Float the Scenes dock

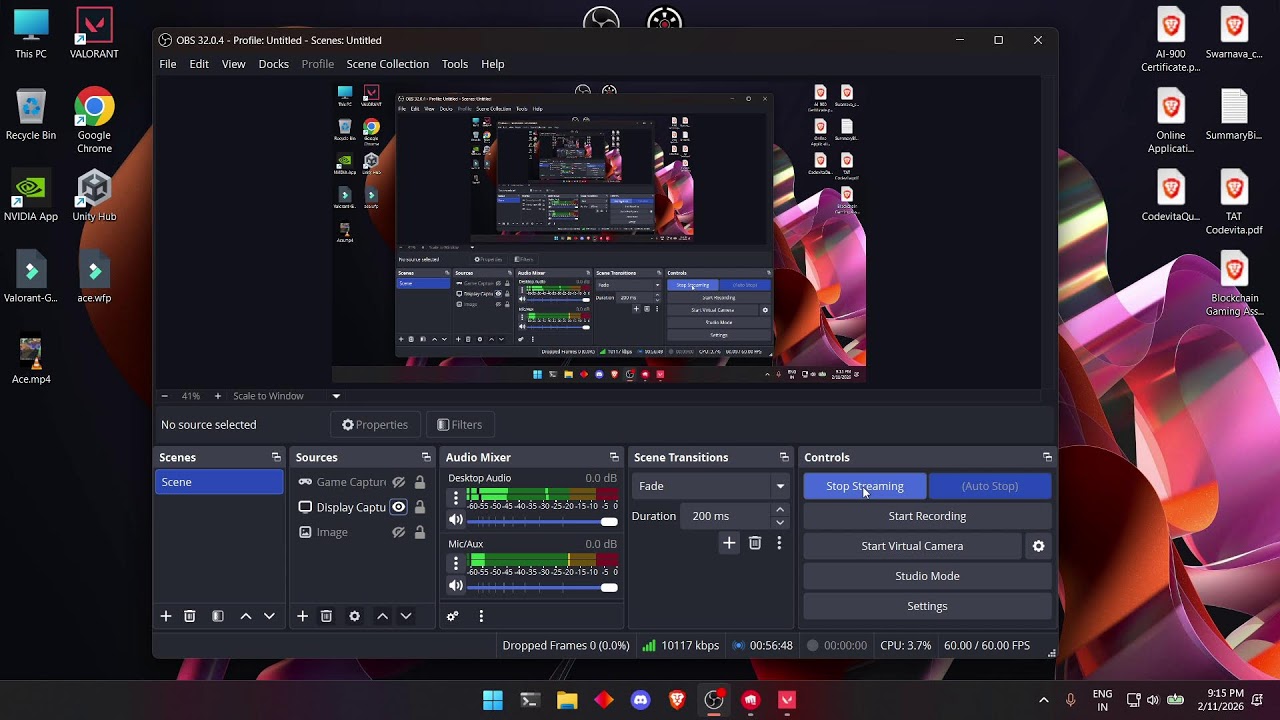(x=276, y=457)
